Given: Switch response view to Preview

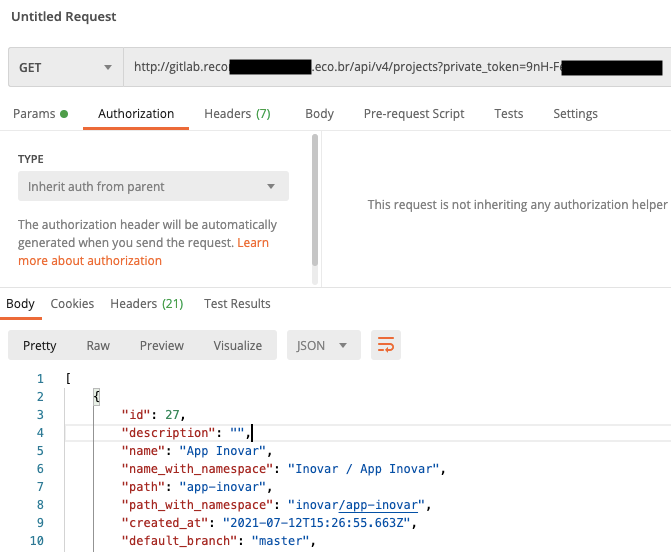Looking at the screenshot, I should [x=162, y=345].
